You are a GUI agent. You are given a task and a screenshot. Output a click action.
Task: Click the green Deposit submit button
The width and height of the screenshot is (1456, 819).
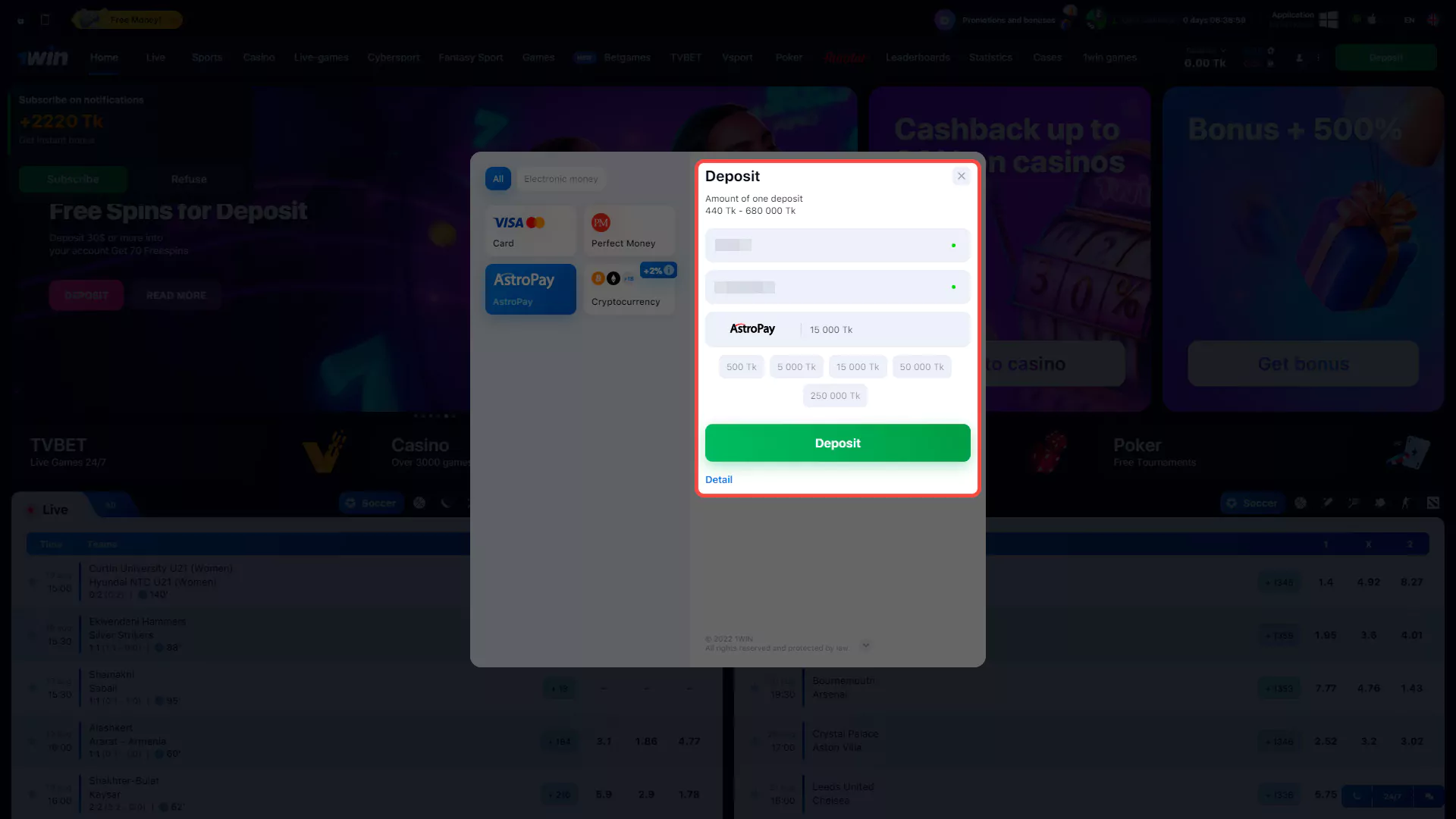(837, 442)
